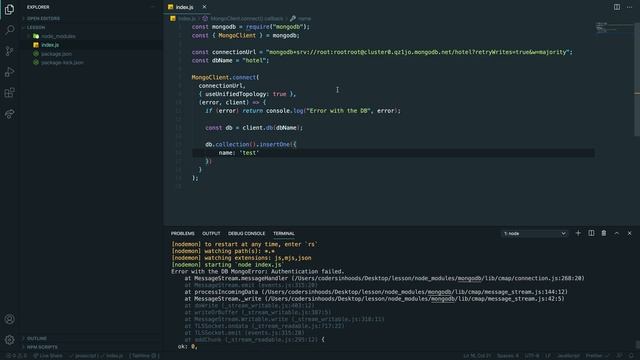
Task: Close the terminal panel
Action: coord(629,233)
